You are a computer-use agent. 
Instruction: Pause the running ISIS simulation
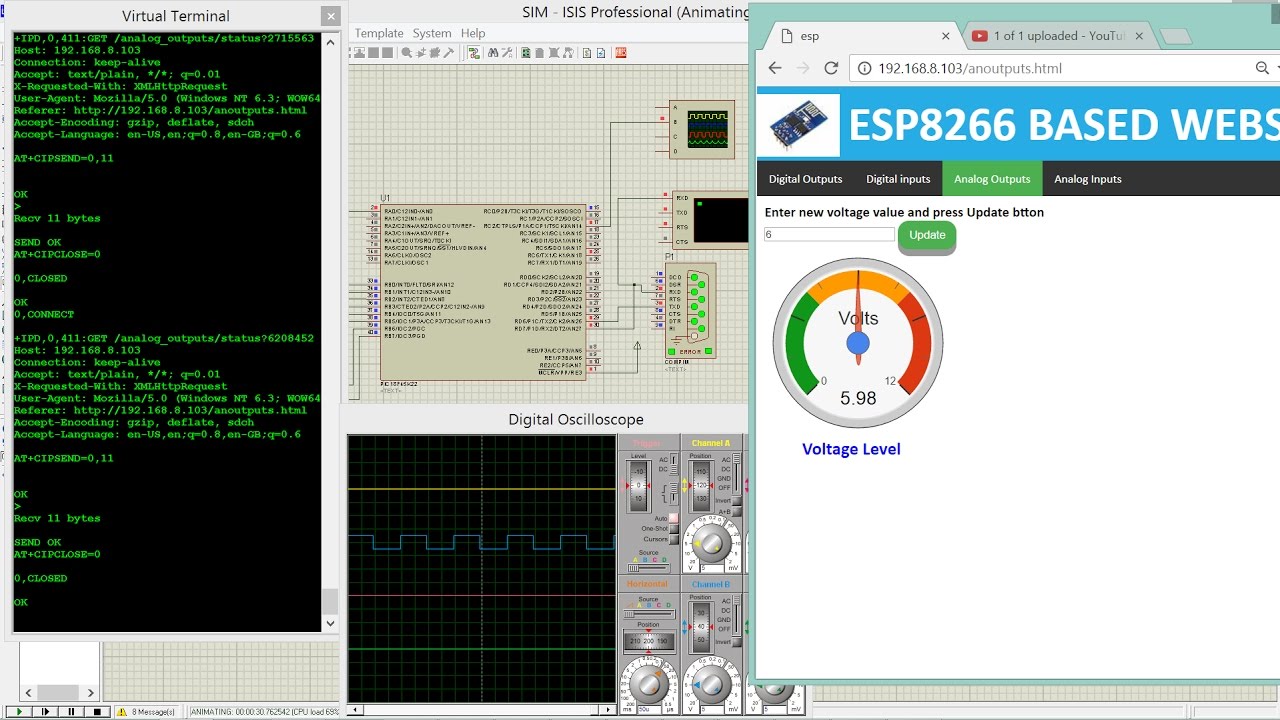tap(70, 711)
